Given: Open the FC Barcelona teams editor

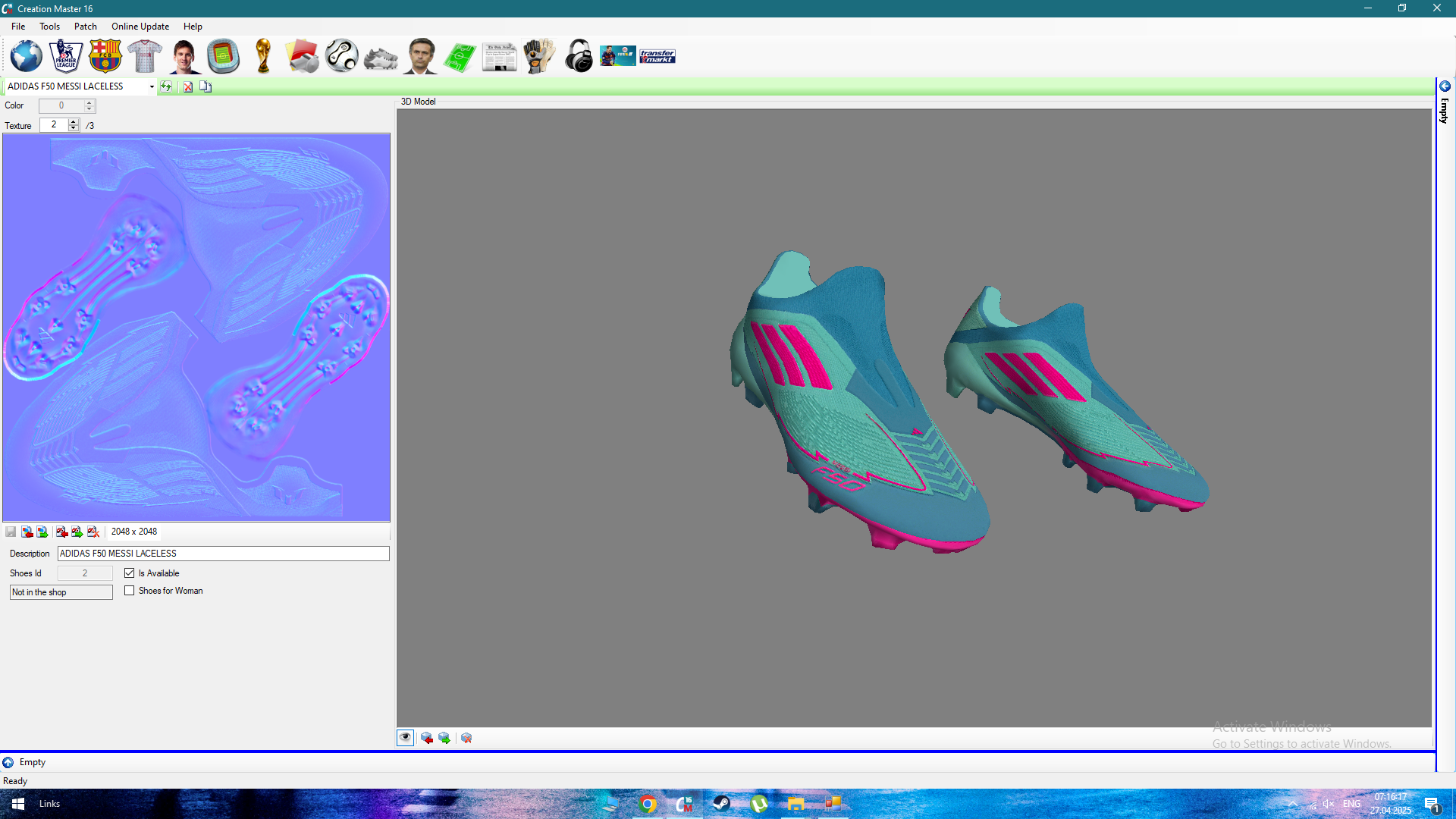Looking at the screenshot, I should [105, 57].
